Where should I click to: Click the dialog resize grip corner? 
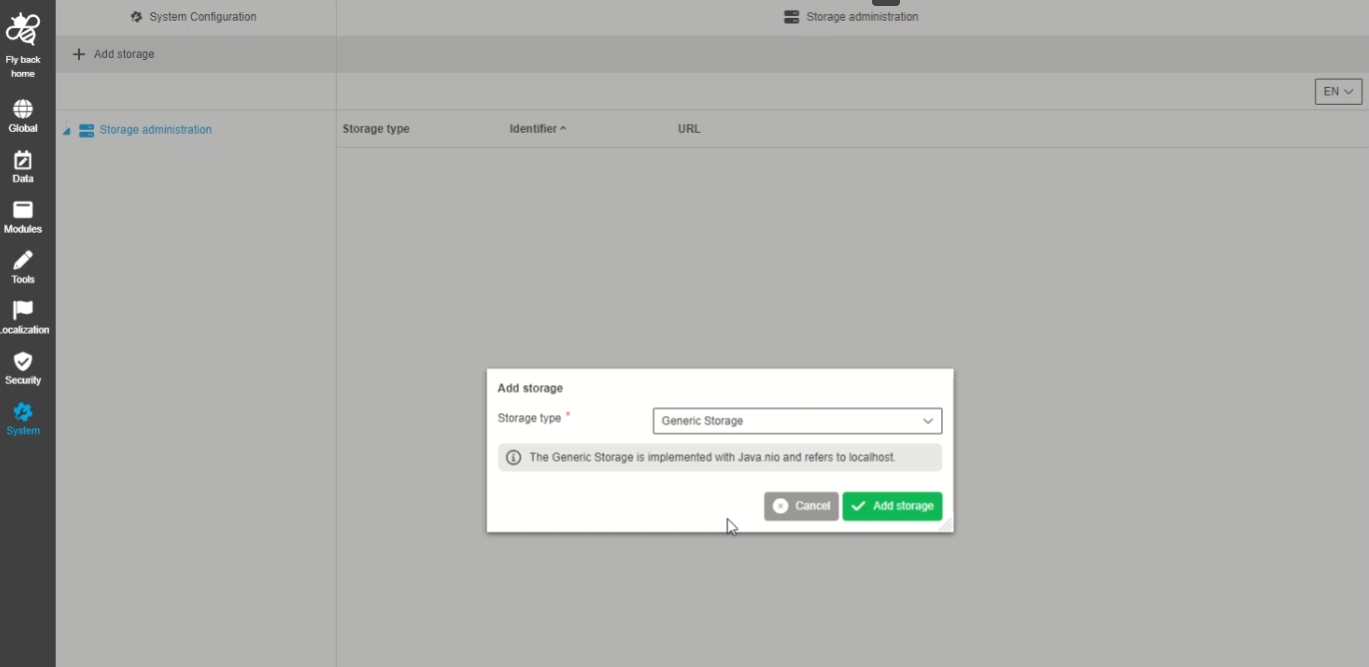click(x=946, y=525)
